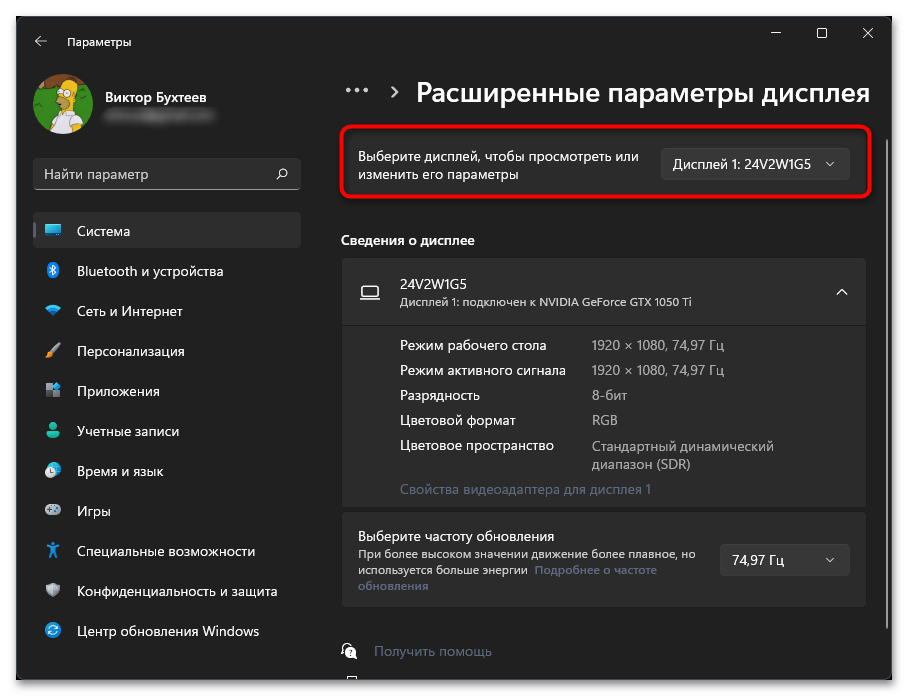Click the "Получить помощь" link
Viewport: 908px width, 696px height.
[433, 651]
